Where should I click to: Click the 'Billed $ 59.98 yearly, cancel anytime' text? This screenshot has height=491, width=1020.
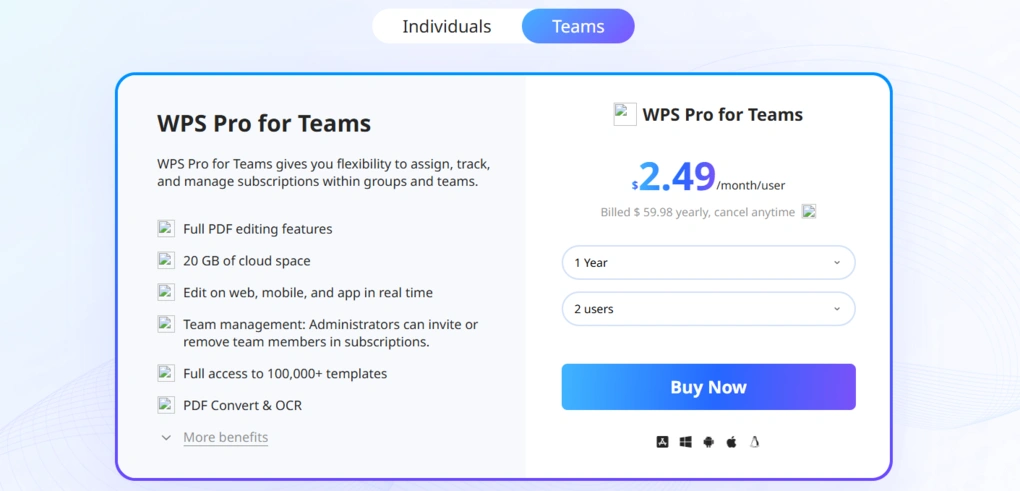(697, 212)
